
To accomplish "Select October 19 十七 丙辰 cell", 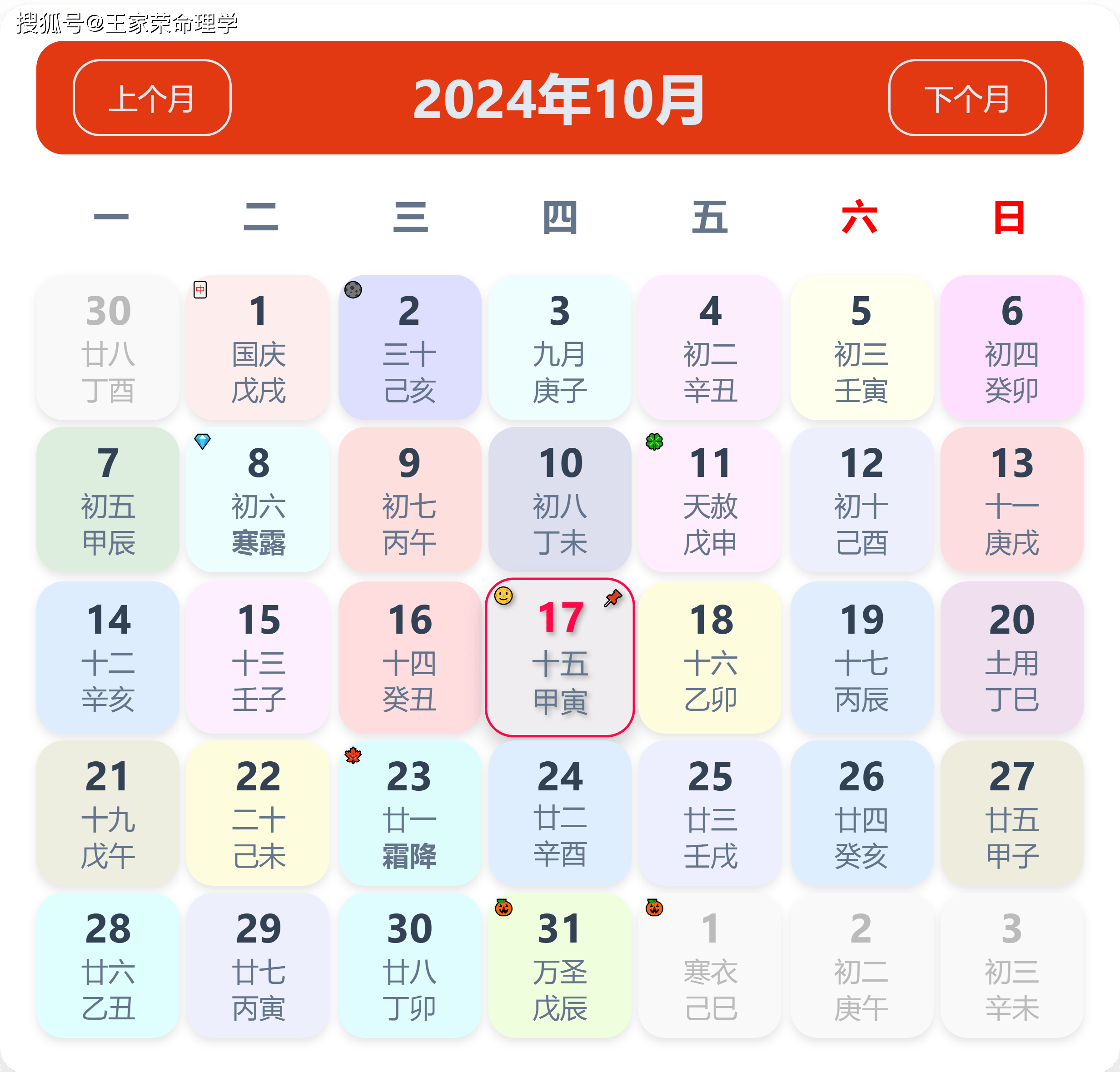I will 862,657.
